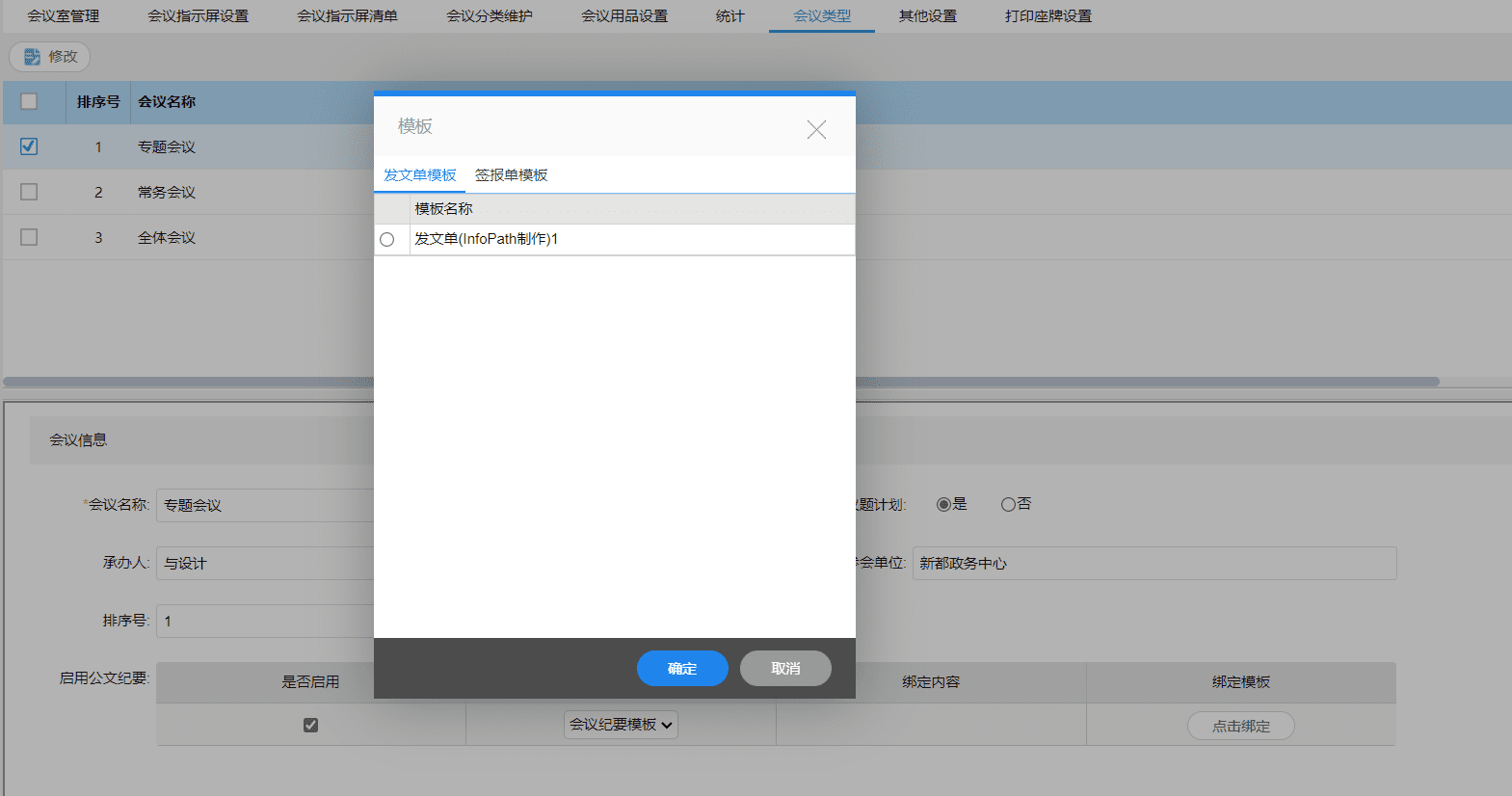The height and width of the screenshot is (796, 1512).
Task: Open 会议用品设置 tab
Action: pyautogui.click(x=624, y=16)
